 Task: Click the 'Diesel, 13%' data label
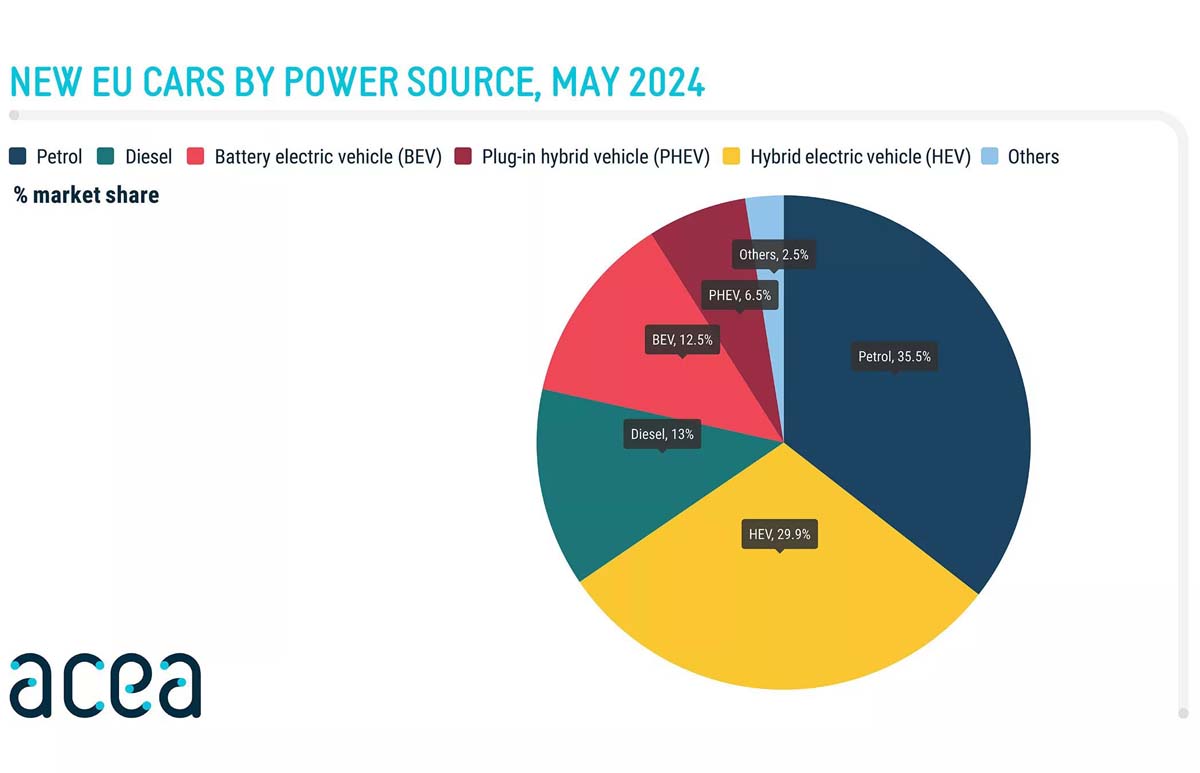661,434
